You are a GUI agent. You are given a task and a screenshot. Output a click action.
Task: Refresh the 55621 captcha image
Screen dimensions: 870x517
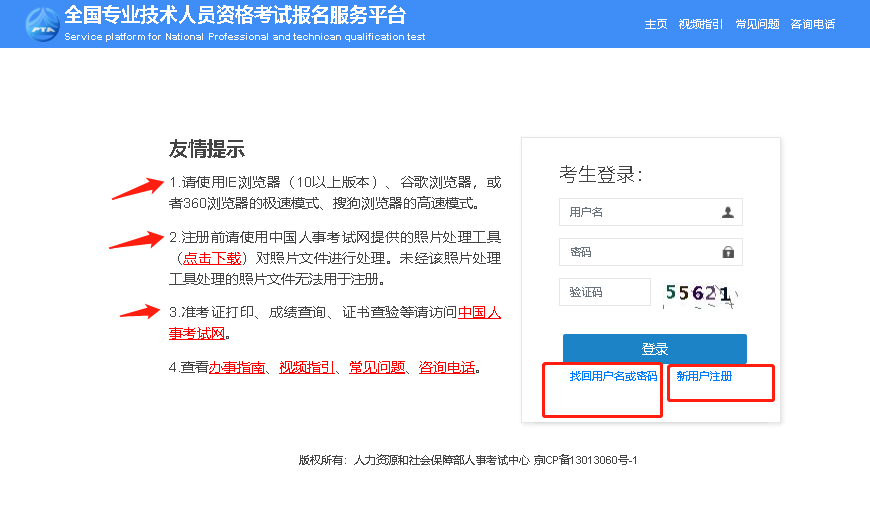700,293
